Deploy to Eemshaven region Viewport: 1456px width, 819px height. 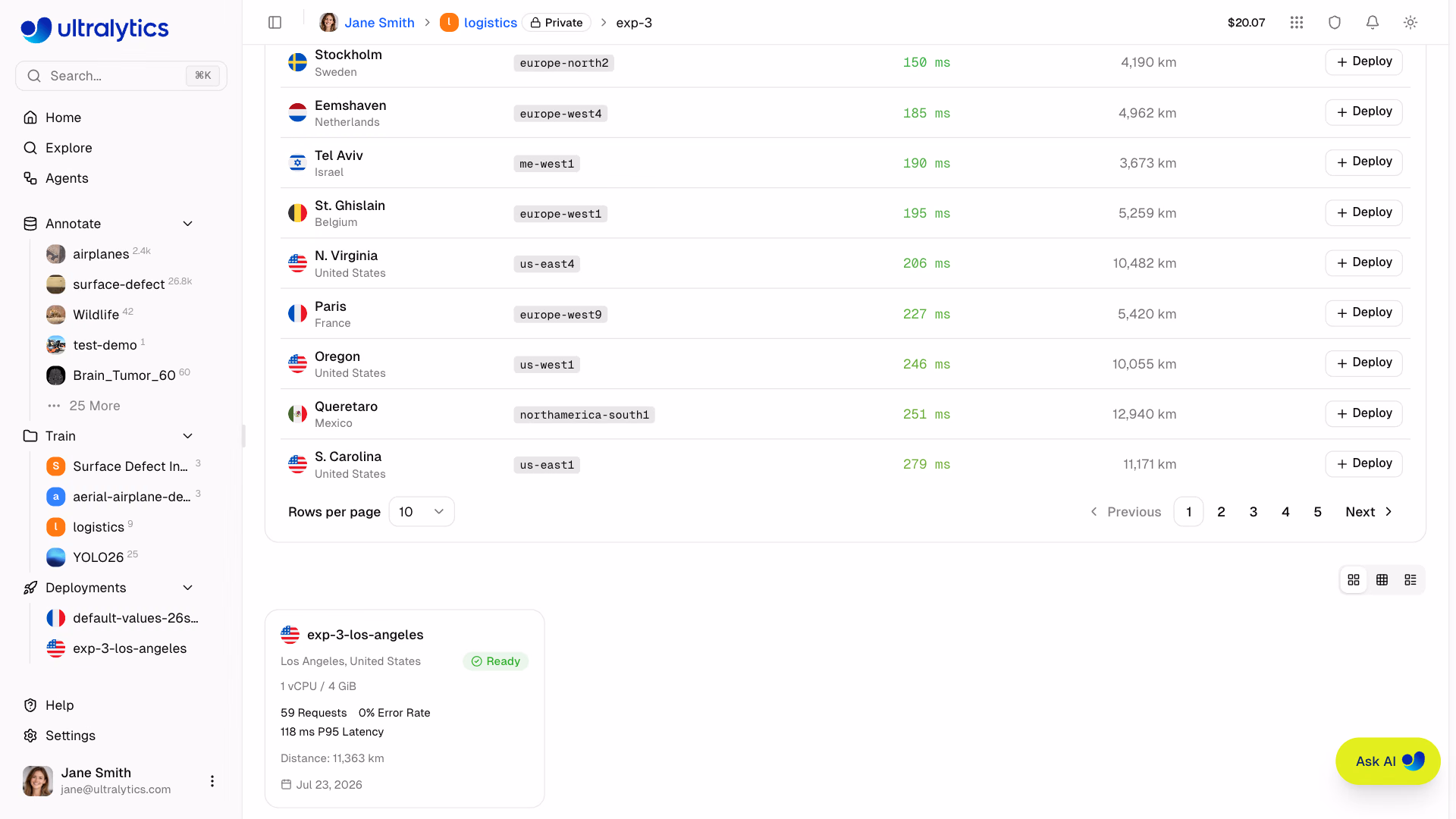point(1363,112)
